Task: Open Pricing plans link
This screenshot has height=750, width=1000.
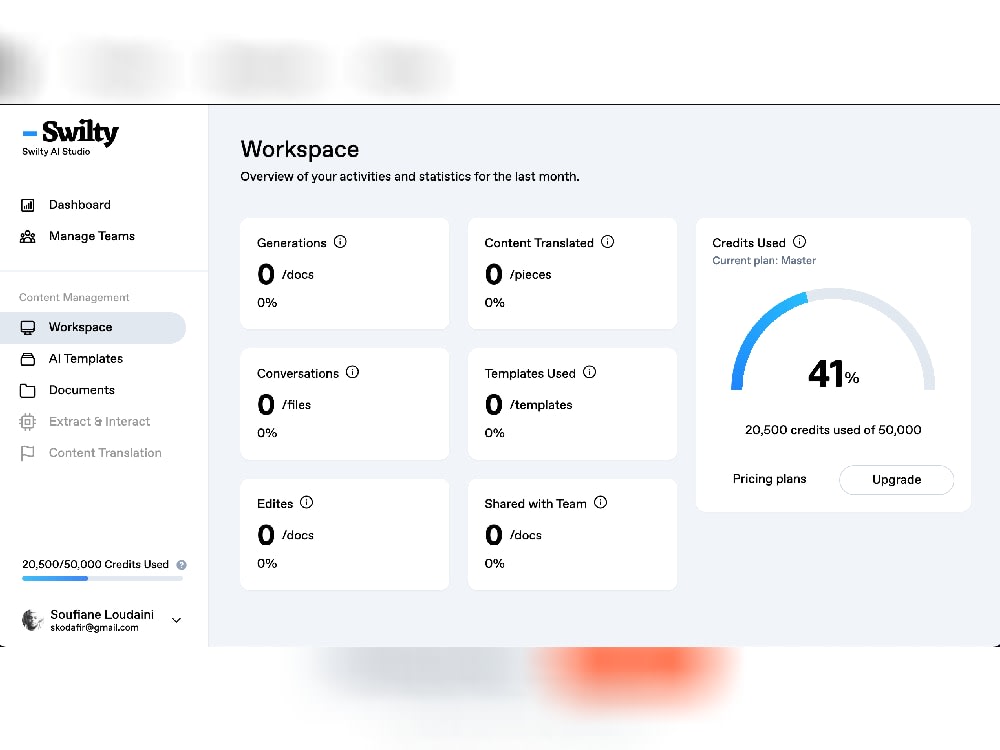Action: (769, 479)
